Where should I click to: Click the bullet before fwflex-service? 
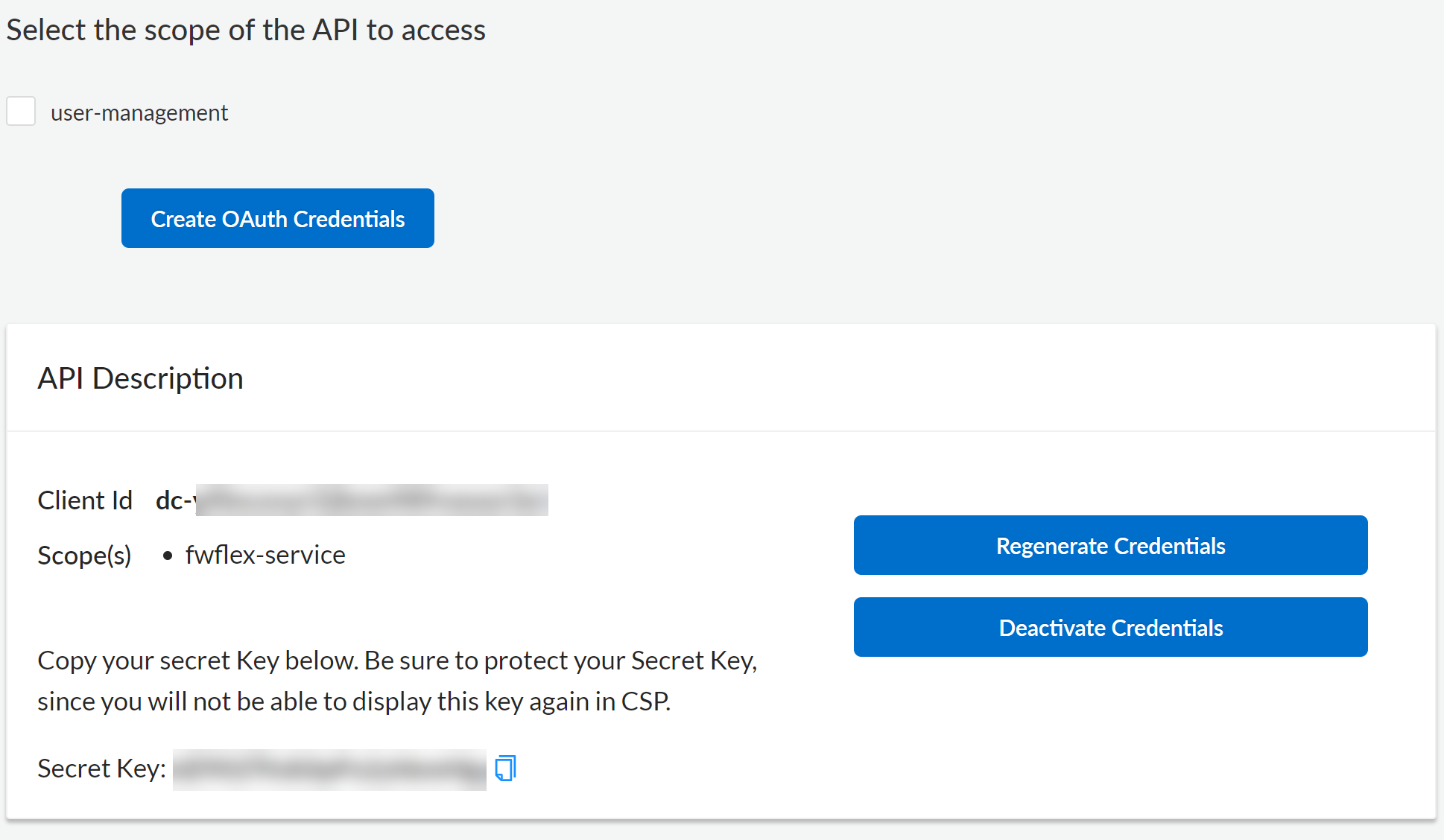(x=168, y=556)
